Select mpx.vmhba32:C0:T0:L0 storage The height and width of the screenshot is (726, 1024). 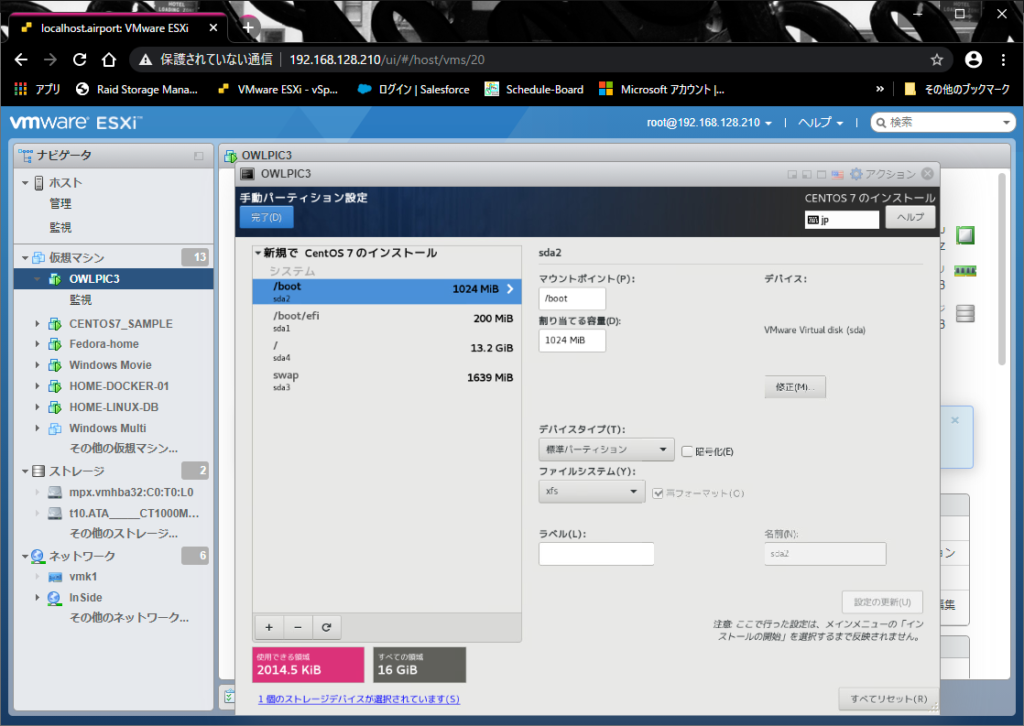pos(131,492)
